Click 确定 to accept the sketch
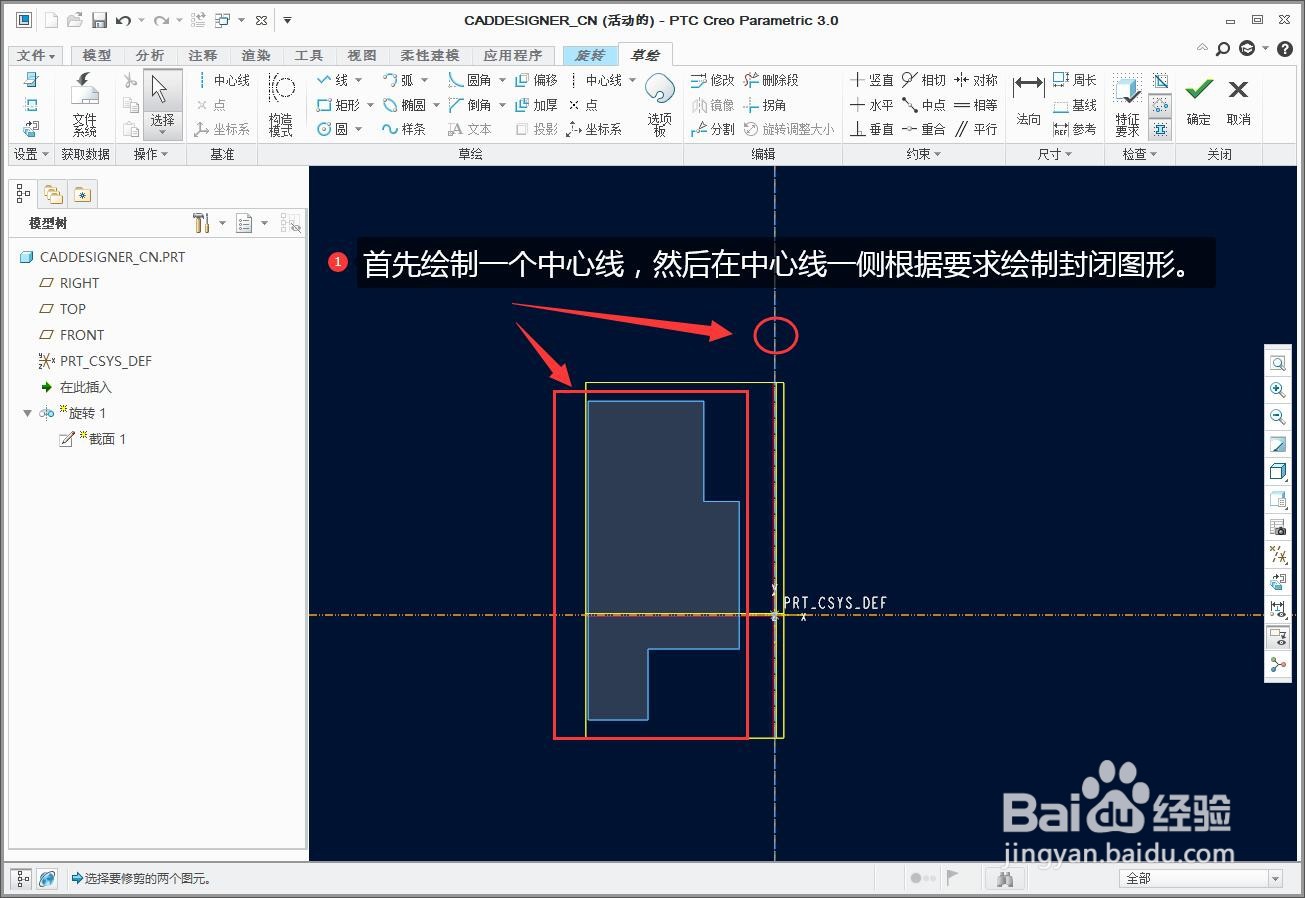1305x898 pixels. (x=1199, y=102)
